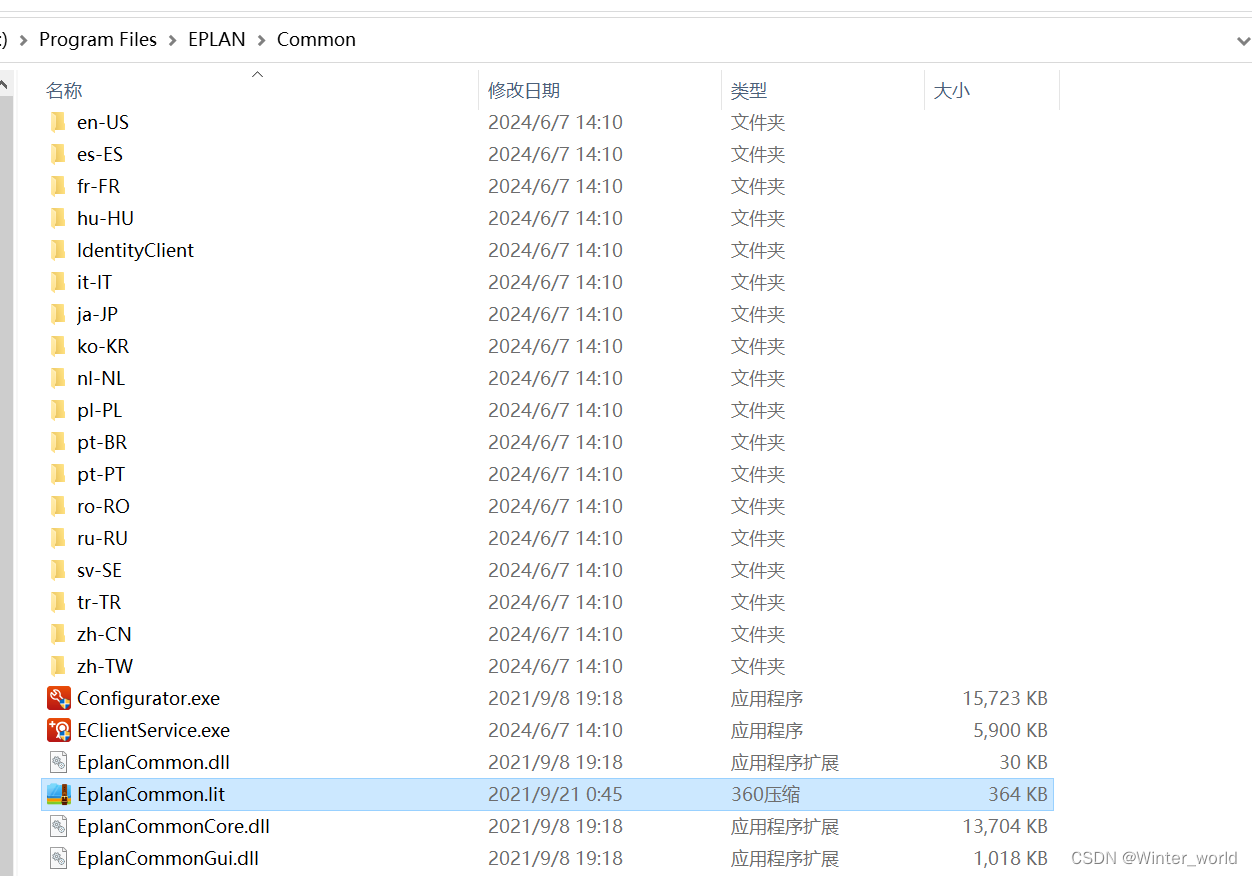Viewport: 1252px width, 876px height.
Task: Expand the chevron between EPLAN and Common
Action: coord(262,40)
